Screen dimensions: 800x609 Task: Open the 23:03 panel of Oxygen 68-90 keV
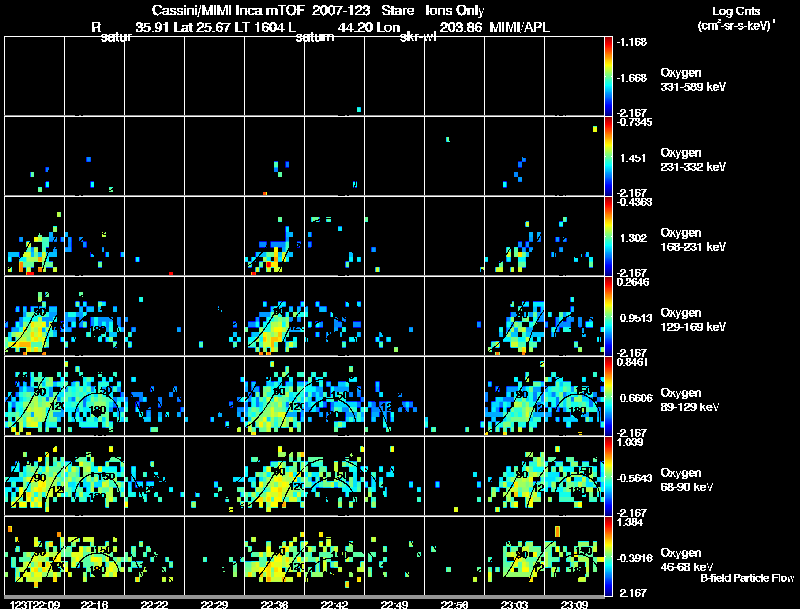[x=514, y=476]
